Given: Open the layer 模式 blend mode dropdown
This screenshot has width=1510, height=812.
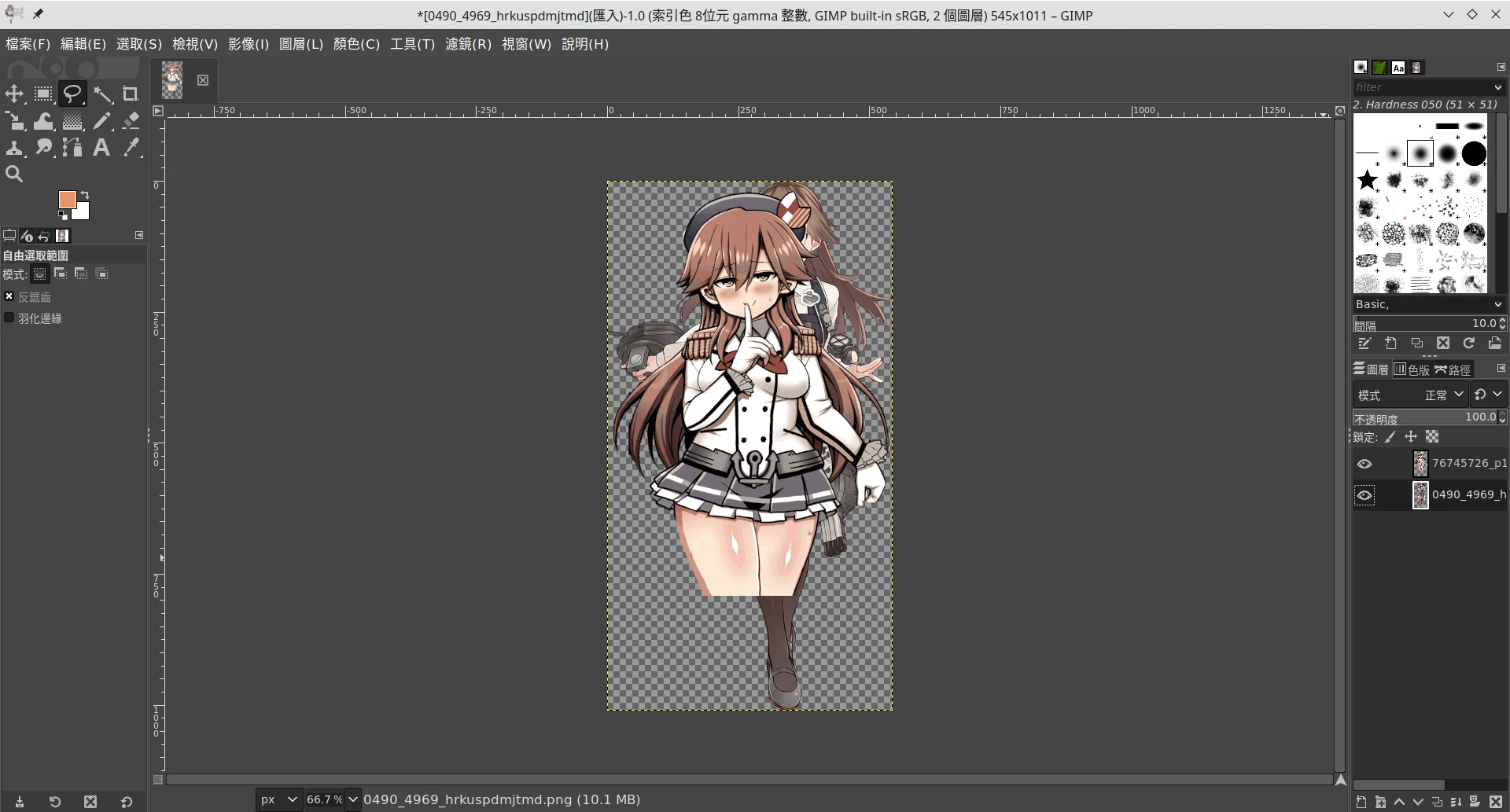Looking at the screenshot, I should pos(1443,395).
